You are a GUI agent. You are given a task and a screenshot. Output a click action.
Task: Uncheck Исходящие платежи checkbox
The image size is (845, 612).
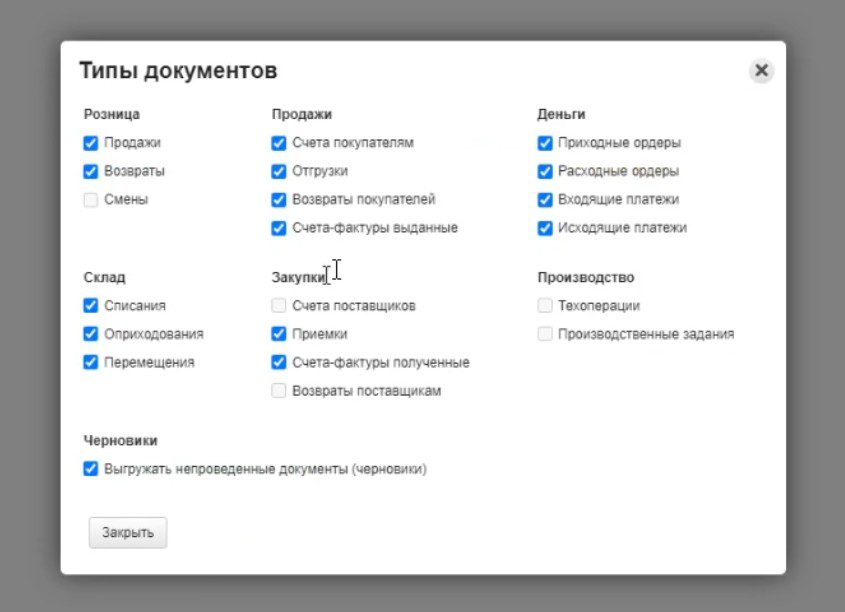pyautogui.click(x=545, y=228)
